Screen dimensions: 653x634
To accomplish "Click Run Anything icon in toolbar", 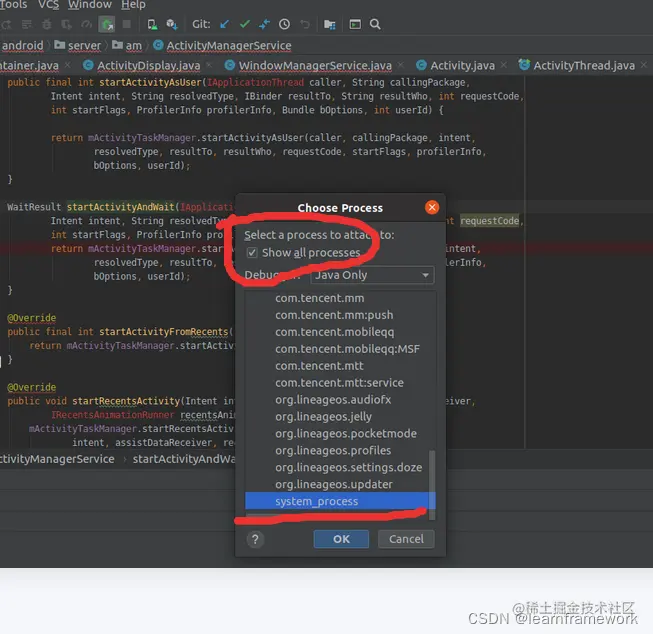I will click(355, 24).
